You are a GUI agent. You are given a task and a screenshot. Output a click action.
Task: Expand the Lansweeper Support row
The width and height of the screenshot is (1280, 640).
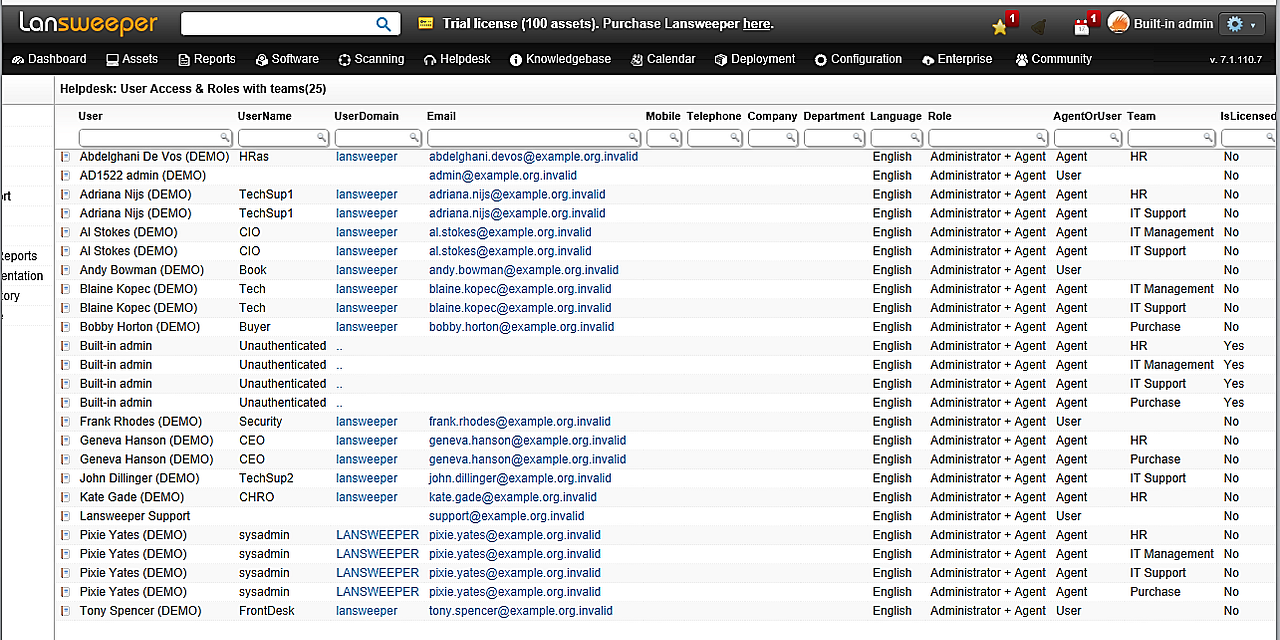tap(65, 515)
